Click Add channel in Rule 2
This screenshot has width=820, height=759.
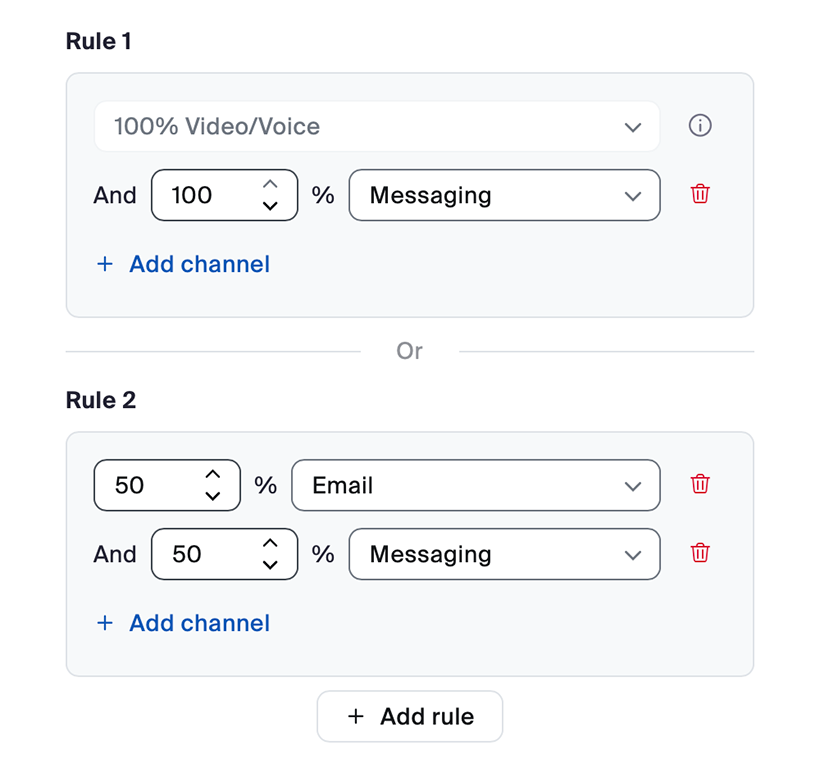184,623
